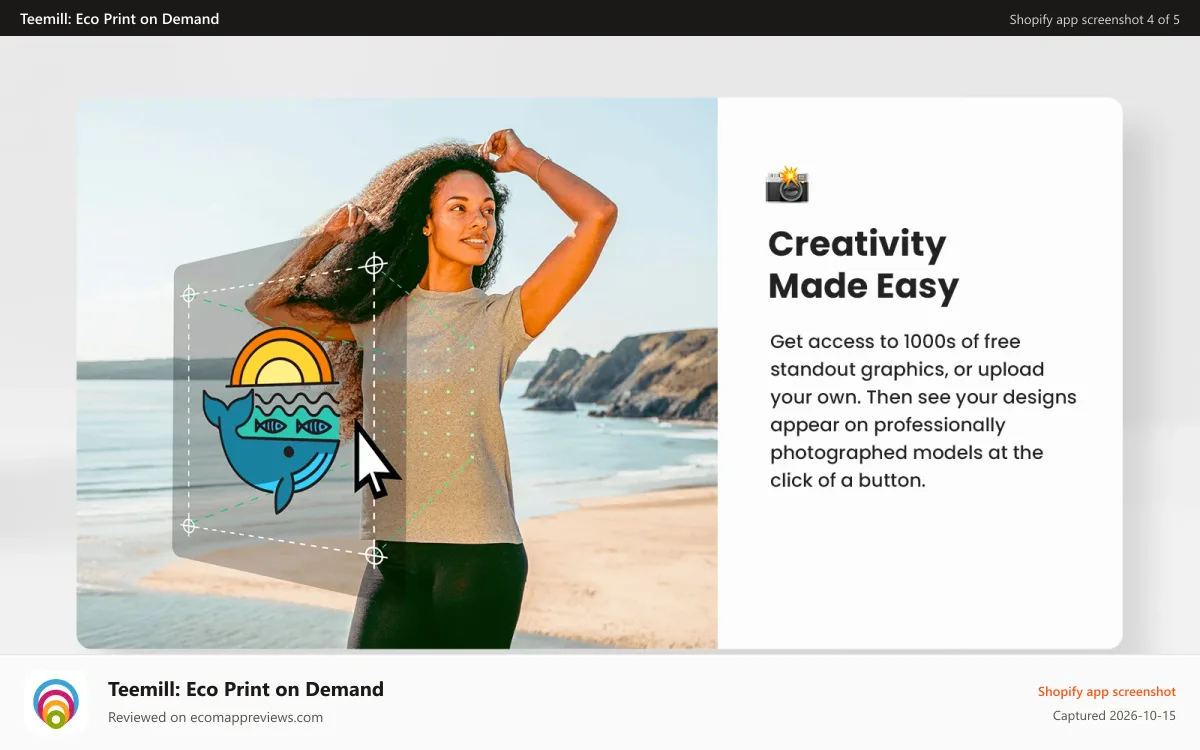The width and height of the screenshot is (1200, 750).
Task: Click the Teemill rainbow app logo
Action: [x=56, y=702]
